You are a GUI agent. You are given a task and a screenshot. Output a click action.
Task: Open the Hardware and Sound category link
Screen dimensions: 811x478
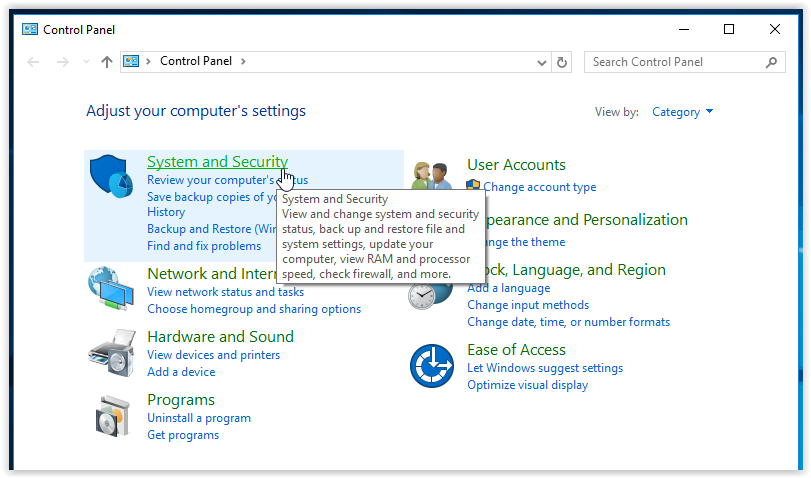pos(220,337)
